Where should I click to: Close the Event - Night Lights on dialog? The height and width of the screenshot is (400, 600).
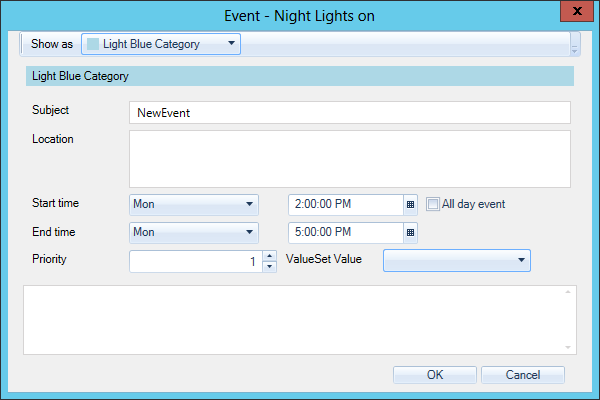click(x=571, y=14)
